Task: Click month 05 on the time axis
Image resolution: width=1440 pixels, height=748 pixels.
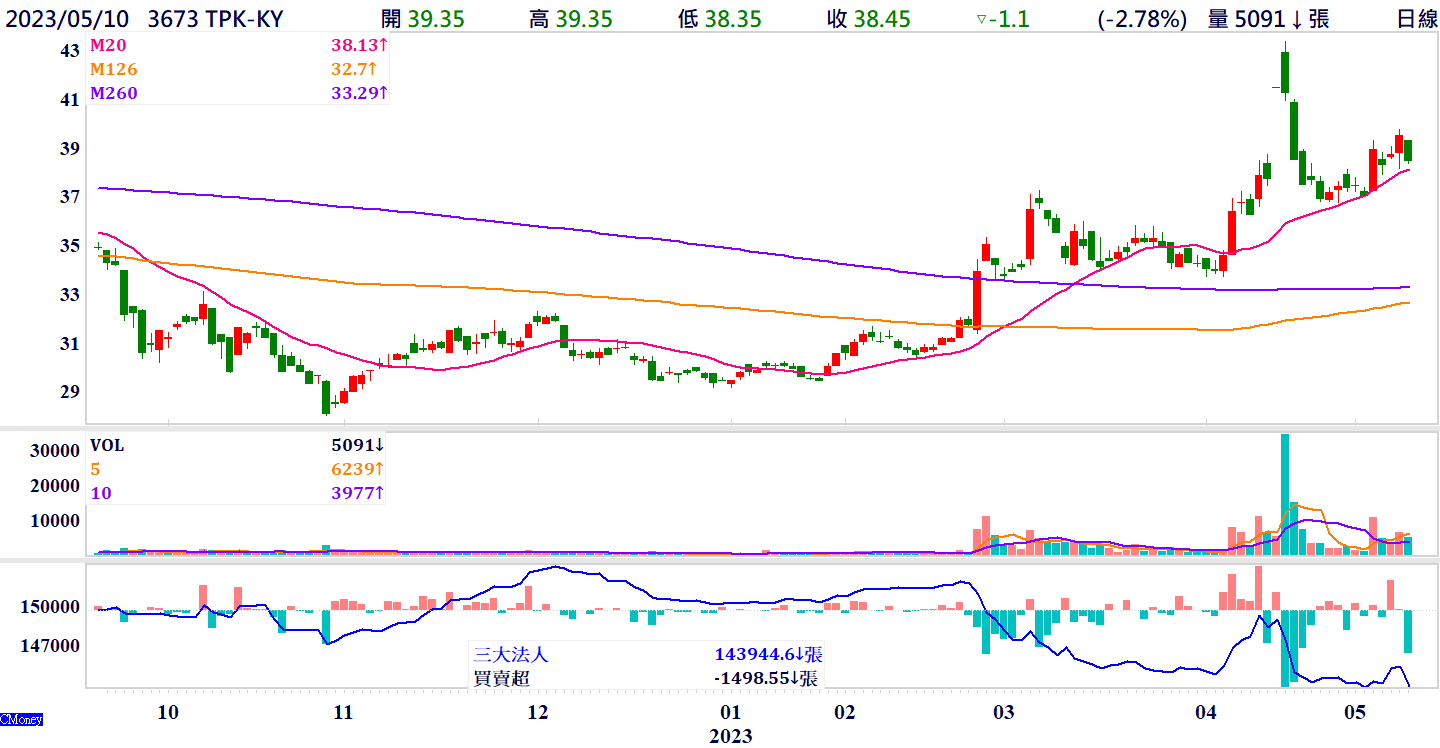Action: pyautogui.click(x=1355, y=712)
